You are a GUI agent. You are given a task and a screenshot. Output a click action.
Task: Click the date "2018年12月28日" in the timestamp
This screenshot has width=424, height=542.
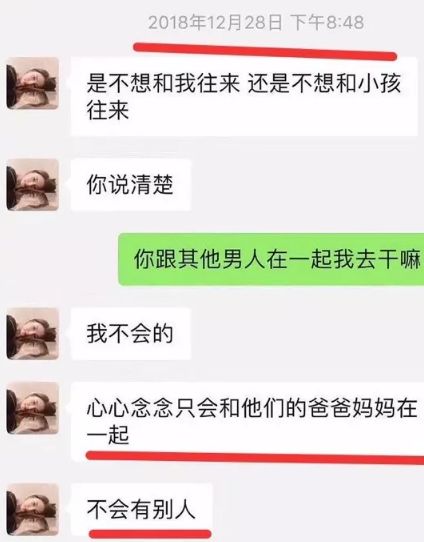tap(215, 23)
